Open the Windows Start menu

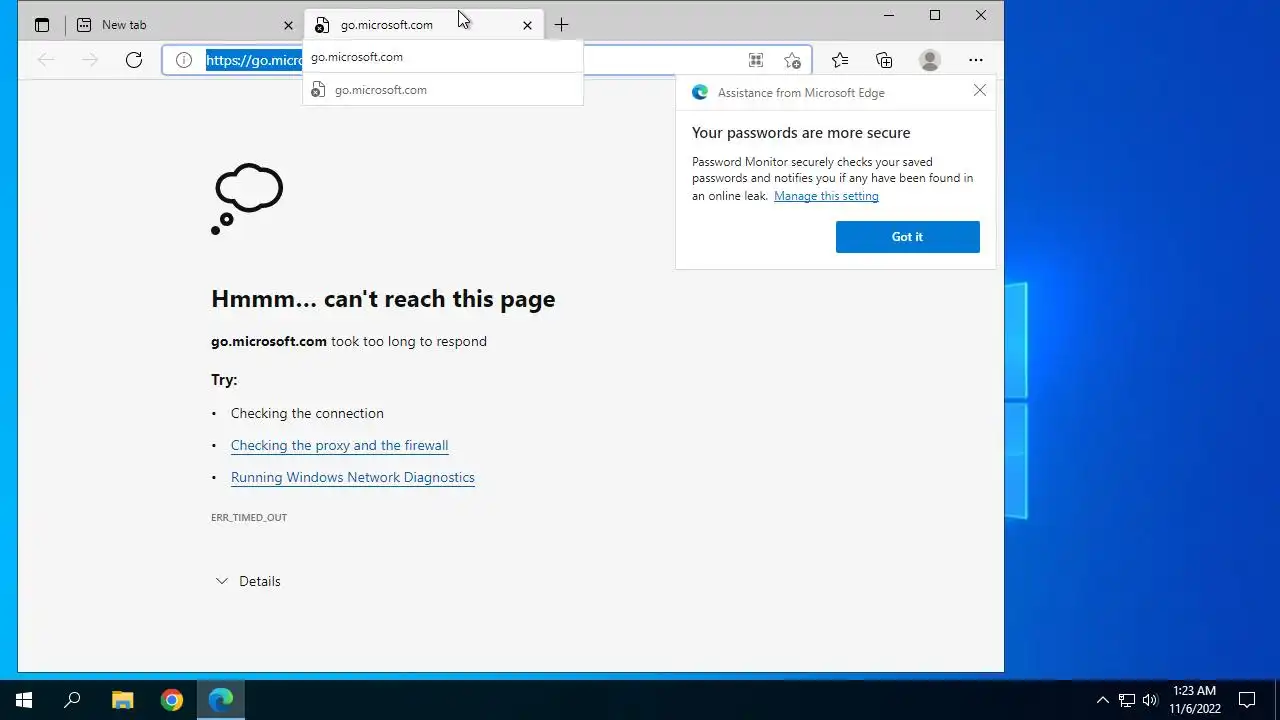24,700
